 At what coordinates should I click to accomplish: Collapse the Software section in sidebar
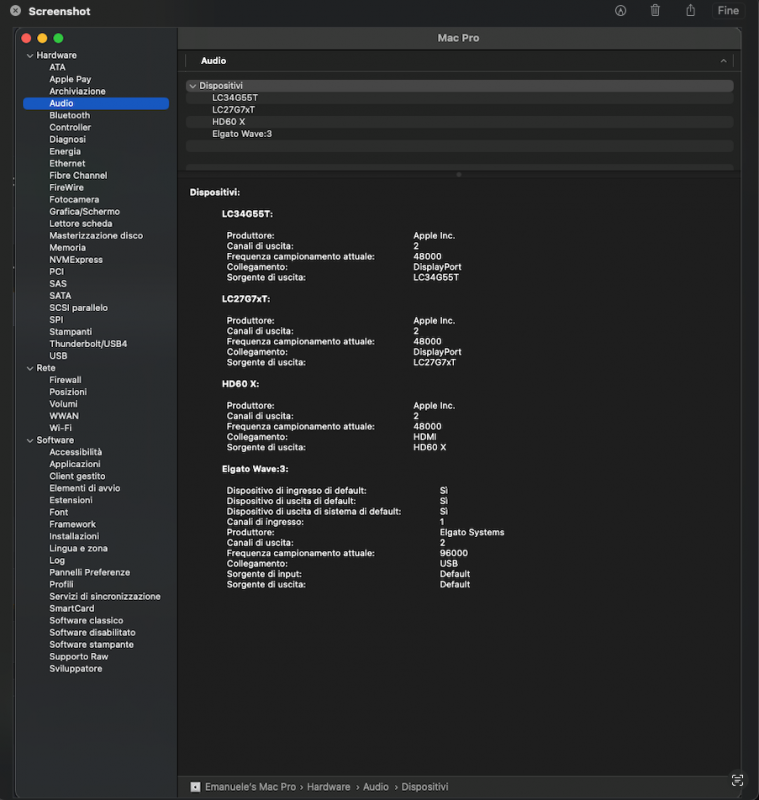(x=30, y=440)
